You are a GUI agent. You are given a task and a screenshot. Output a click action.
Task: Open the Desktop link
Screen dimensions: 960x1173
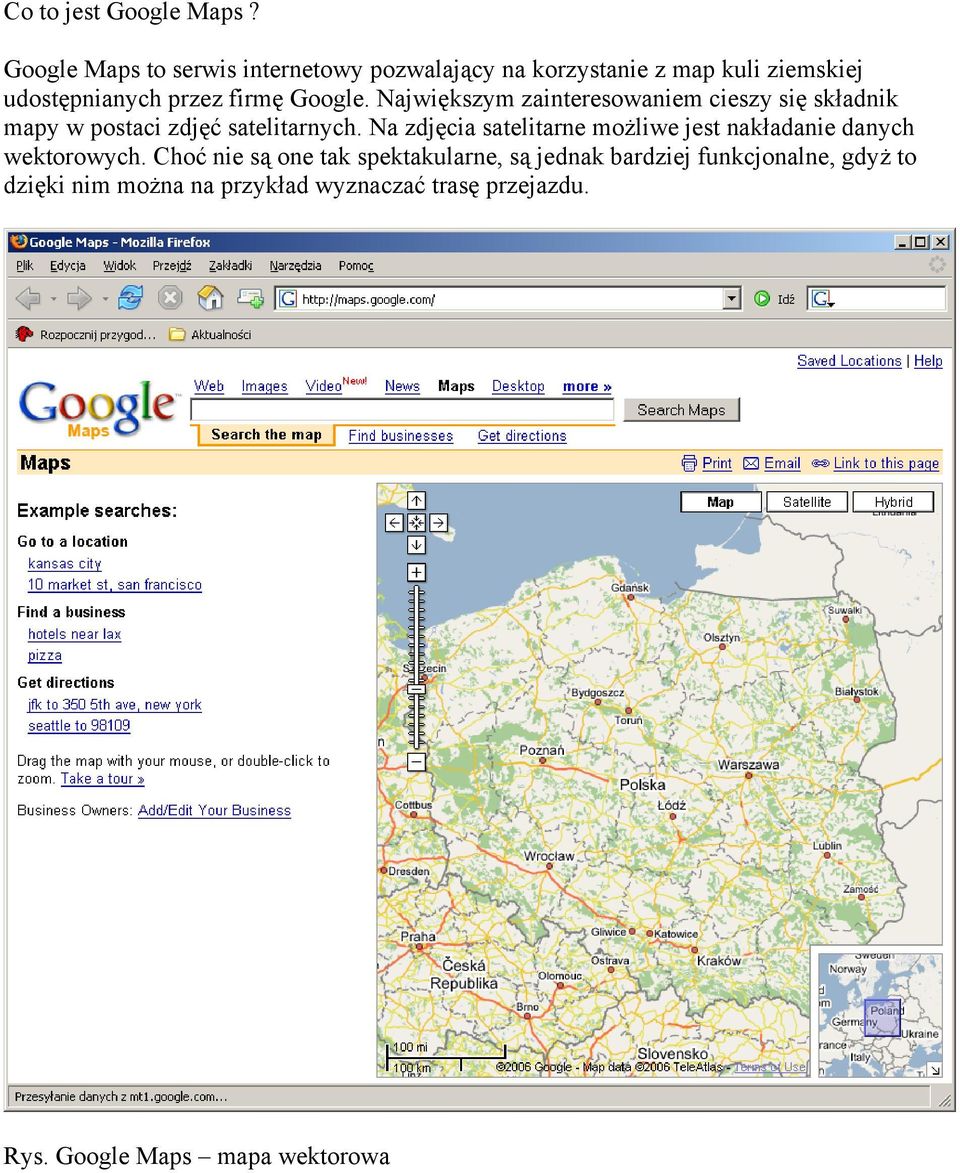pyautogui.click(x=518, y=386)
